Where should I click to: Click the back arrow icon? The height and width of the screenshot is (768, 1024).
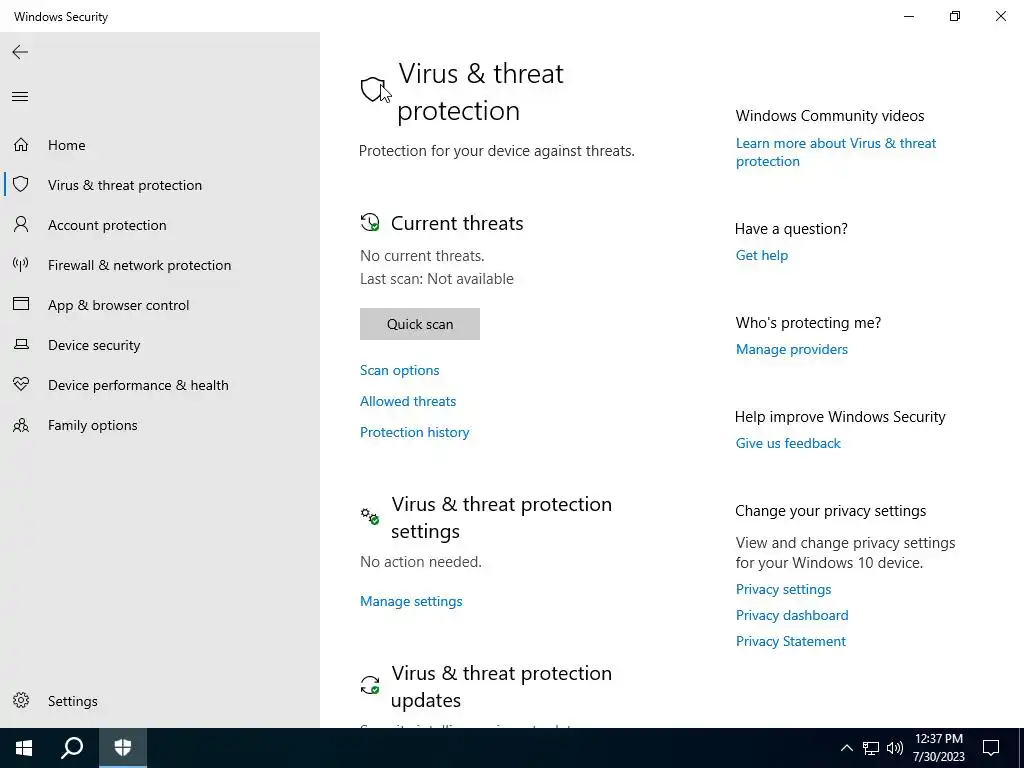20,52
